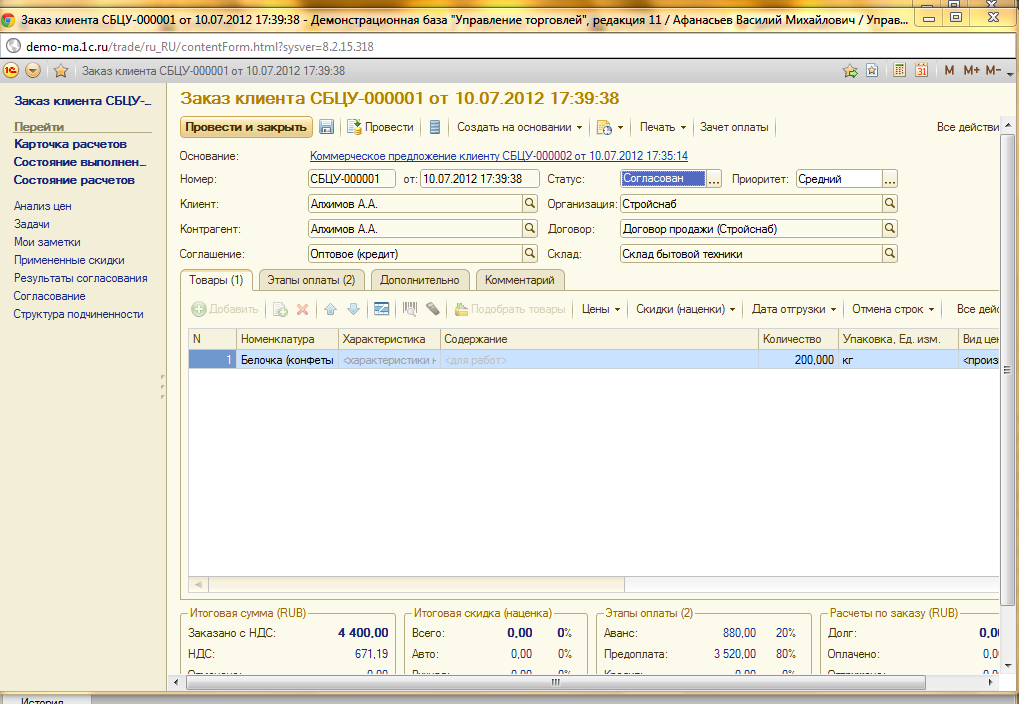Switch to Дополнительно tab
The width and height of the screenshot is (1019, 704).
point(420,280)
